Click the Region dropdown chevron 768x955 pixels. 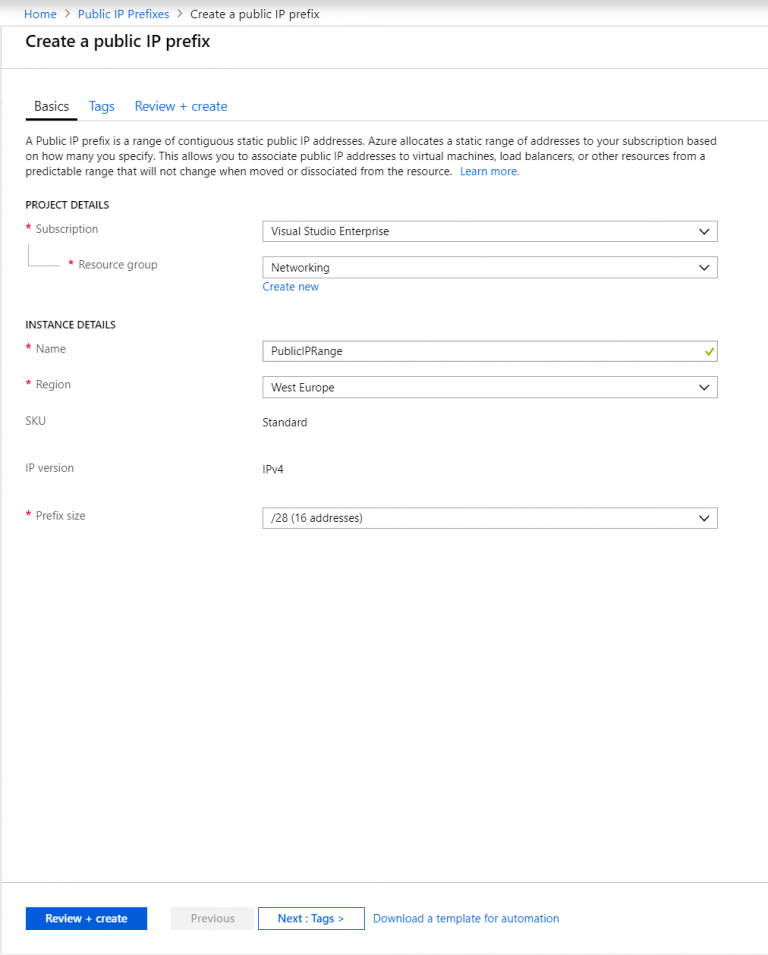pyautogui.click(x=706, y=387)
